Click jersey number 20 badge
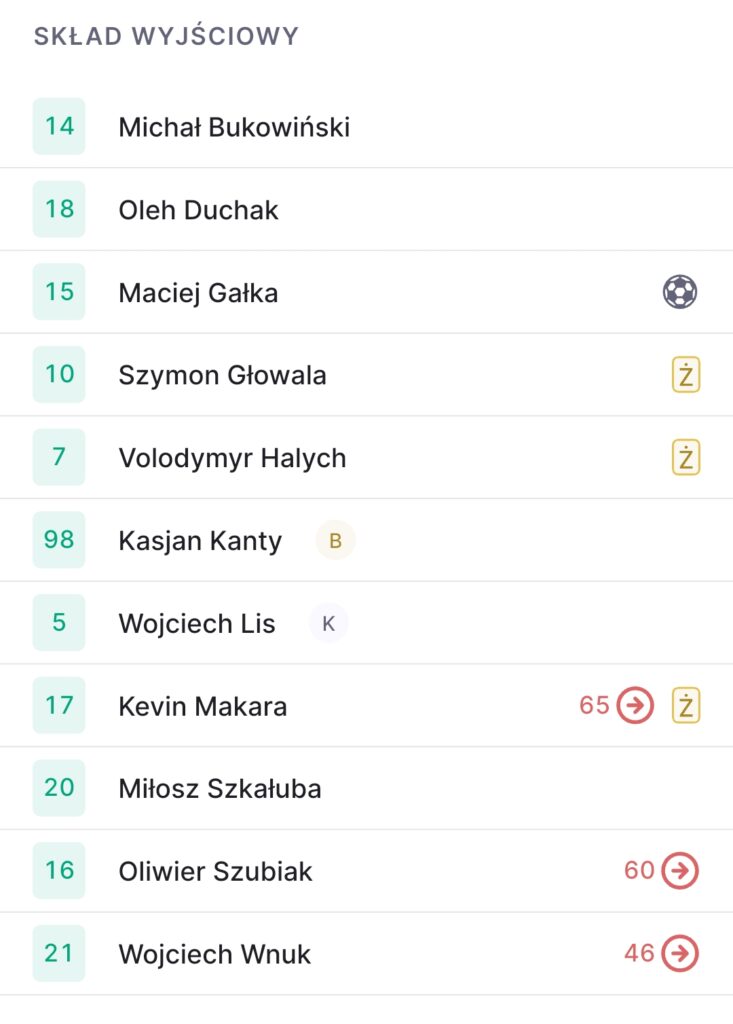 click(59, 788)
